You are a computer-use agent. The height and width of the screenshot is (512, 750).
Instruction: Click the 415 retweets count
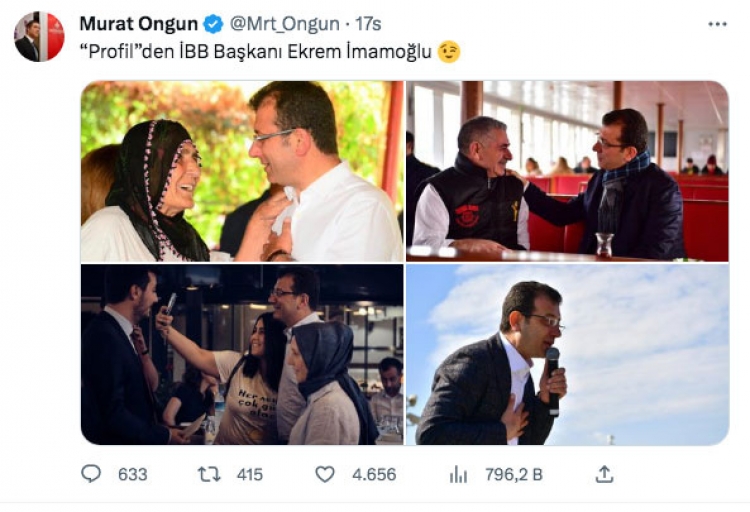(249, 474)
